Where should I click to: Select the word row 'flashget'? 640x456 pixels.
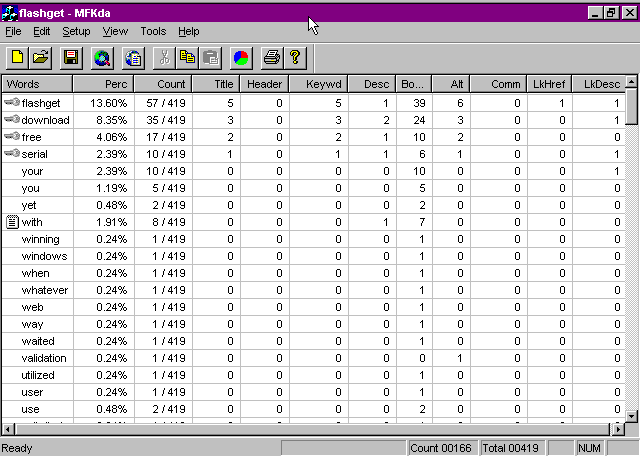pos(313,103)
